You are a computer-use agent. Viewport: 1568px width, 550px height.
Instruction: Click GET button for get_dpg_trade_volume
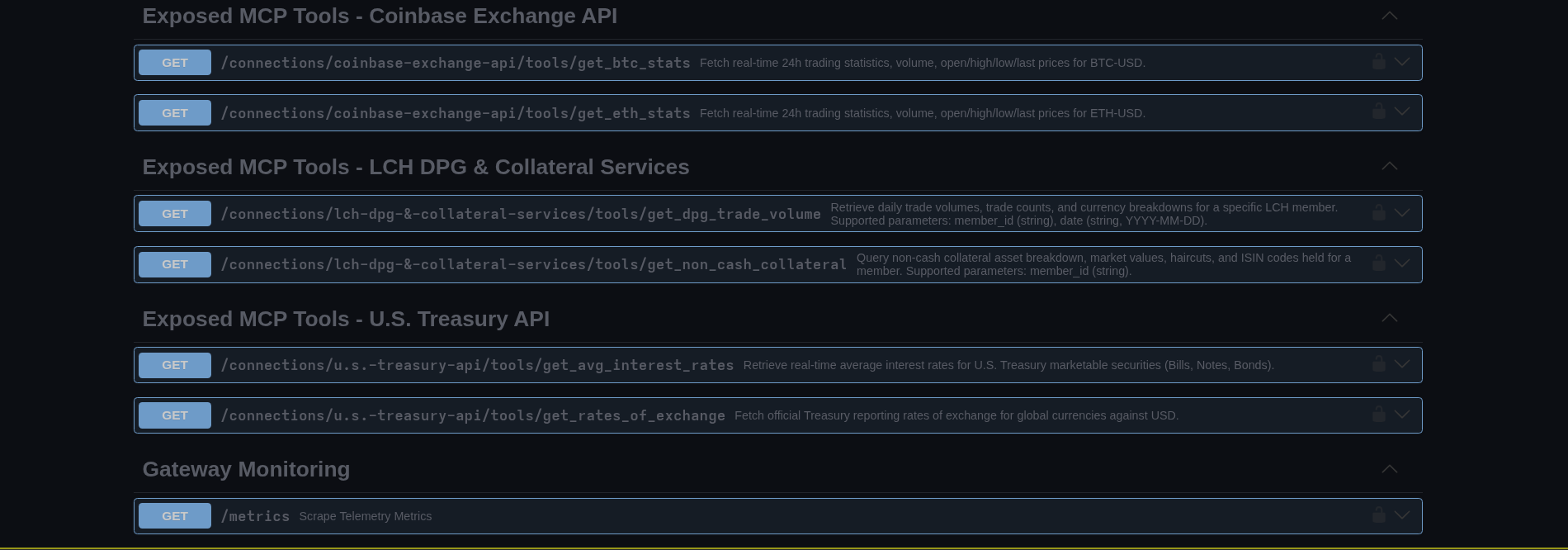tap(175, 214)
